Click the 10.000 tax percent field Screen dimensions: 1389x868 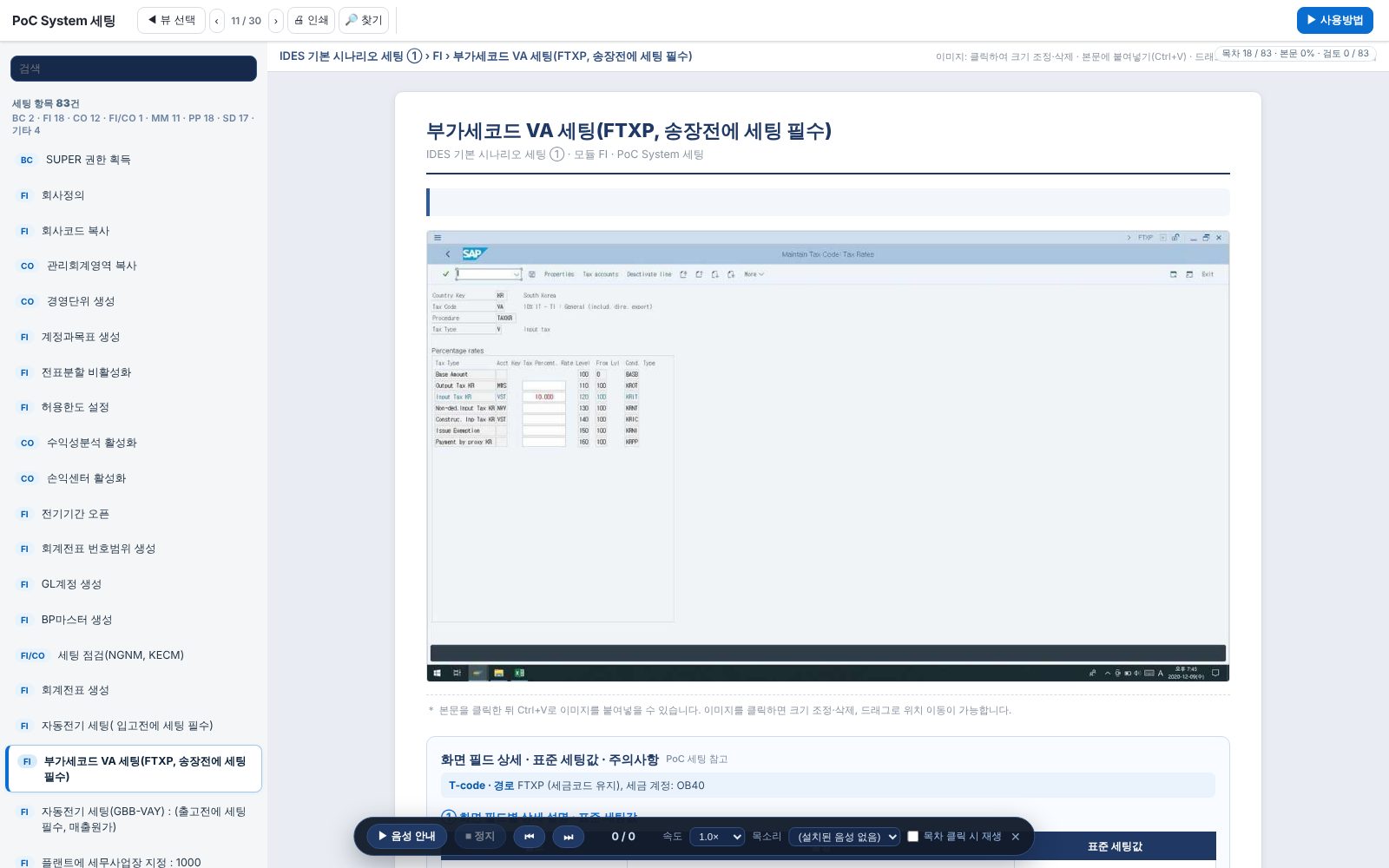544,397
